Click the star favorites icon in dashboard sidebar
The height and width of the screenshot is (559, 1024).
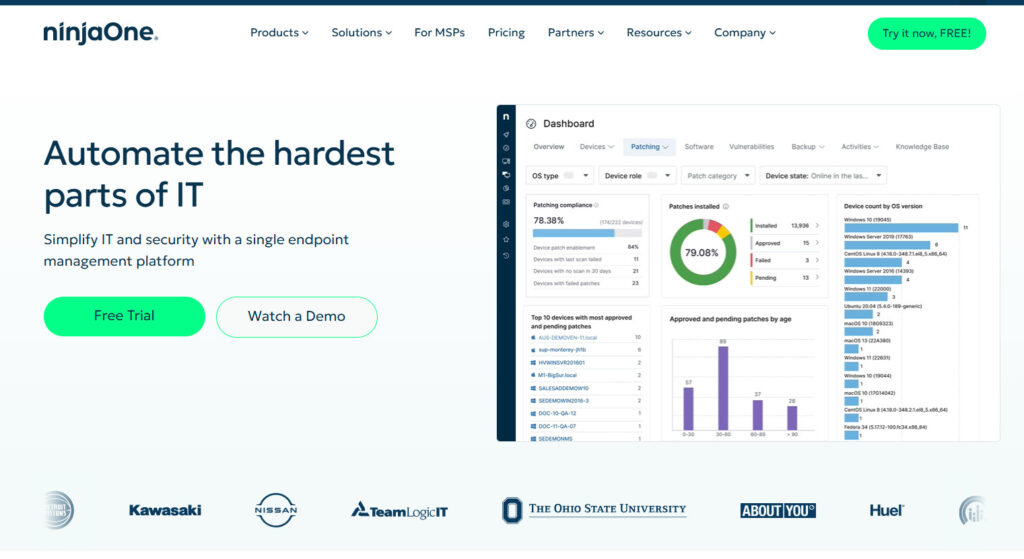pyautogui.click(x=506, y=240)
